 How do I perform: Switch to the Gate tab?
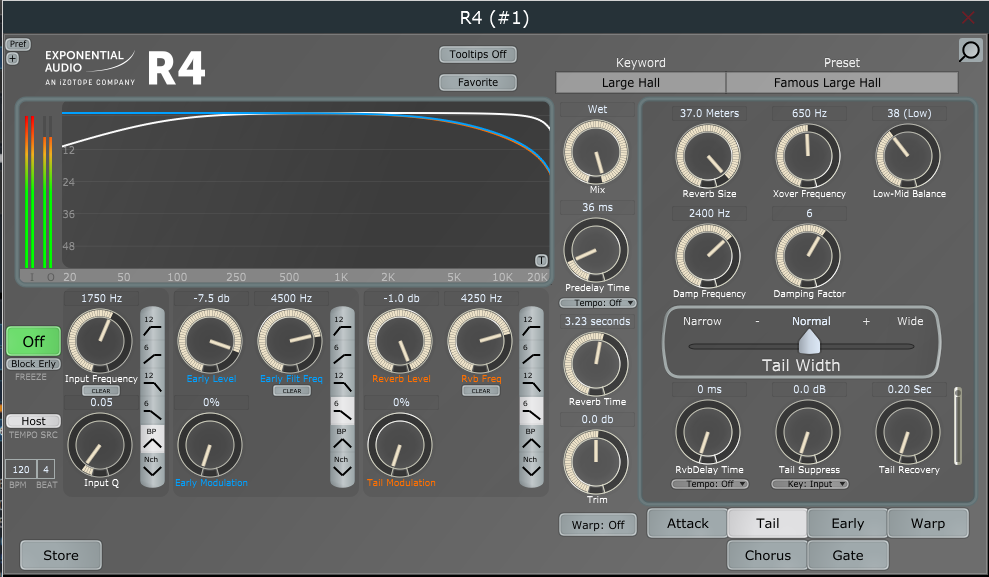click(x=848, y=555)
